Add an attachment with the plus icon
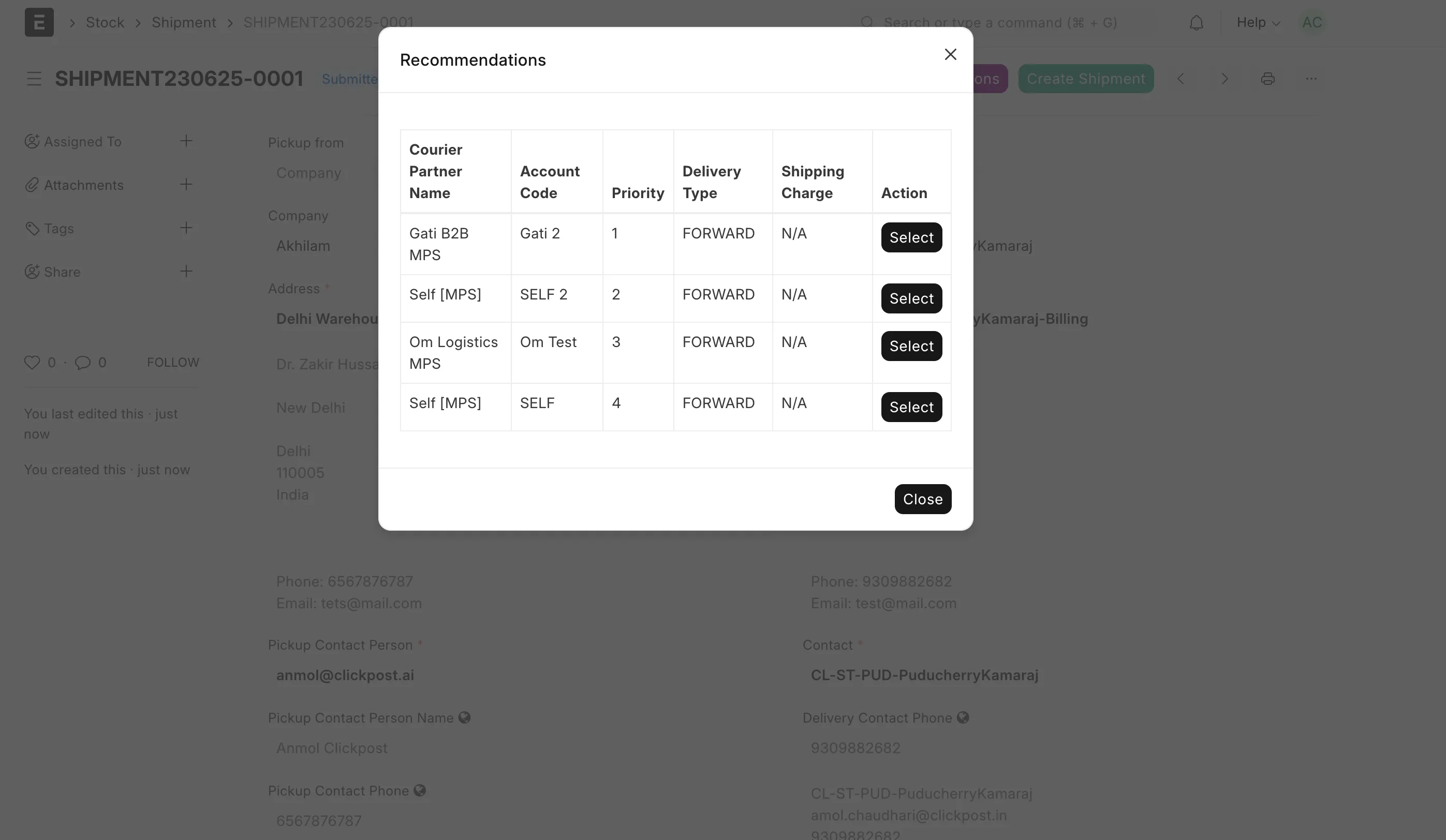Viewport: 1446px width, 840px height. (186, 185)
